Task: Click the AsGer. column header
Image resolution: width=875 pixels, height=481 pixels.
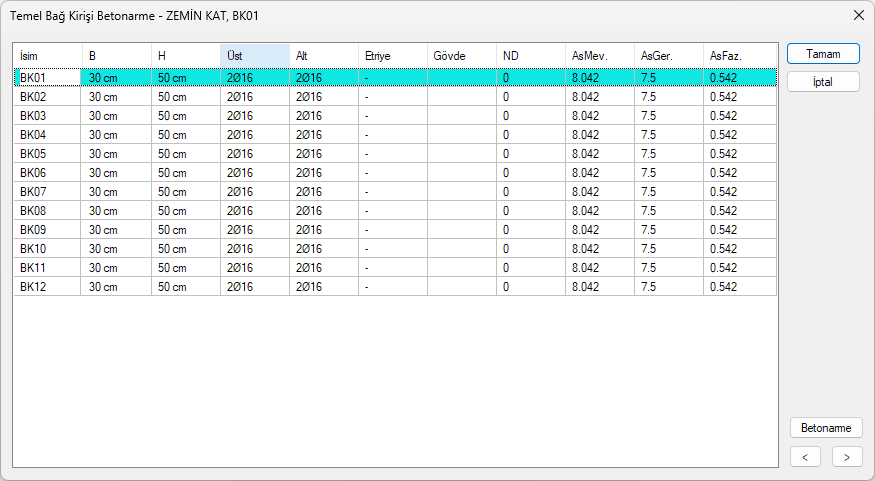Action: tap(669, 56)
